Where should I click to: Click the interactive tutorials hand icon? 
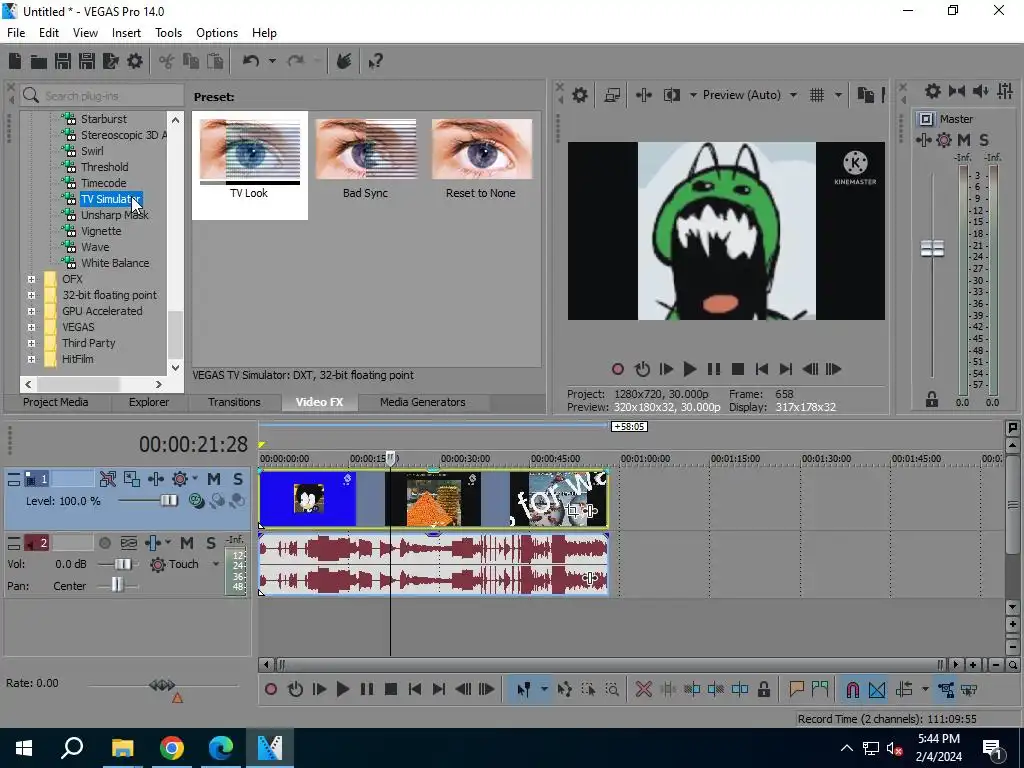[344, 61]
